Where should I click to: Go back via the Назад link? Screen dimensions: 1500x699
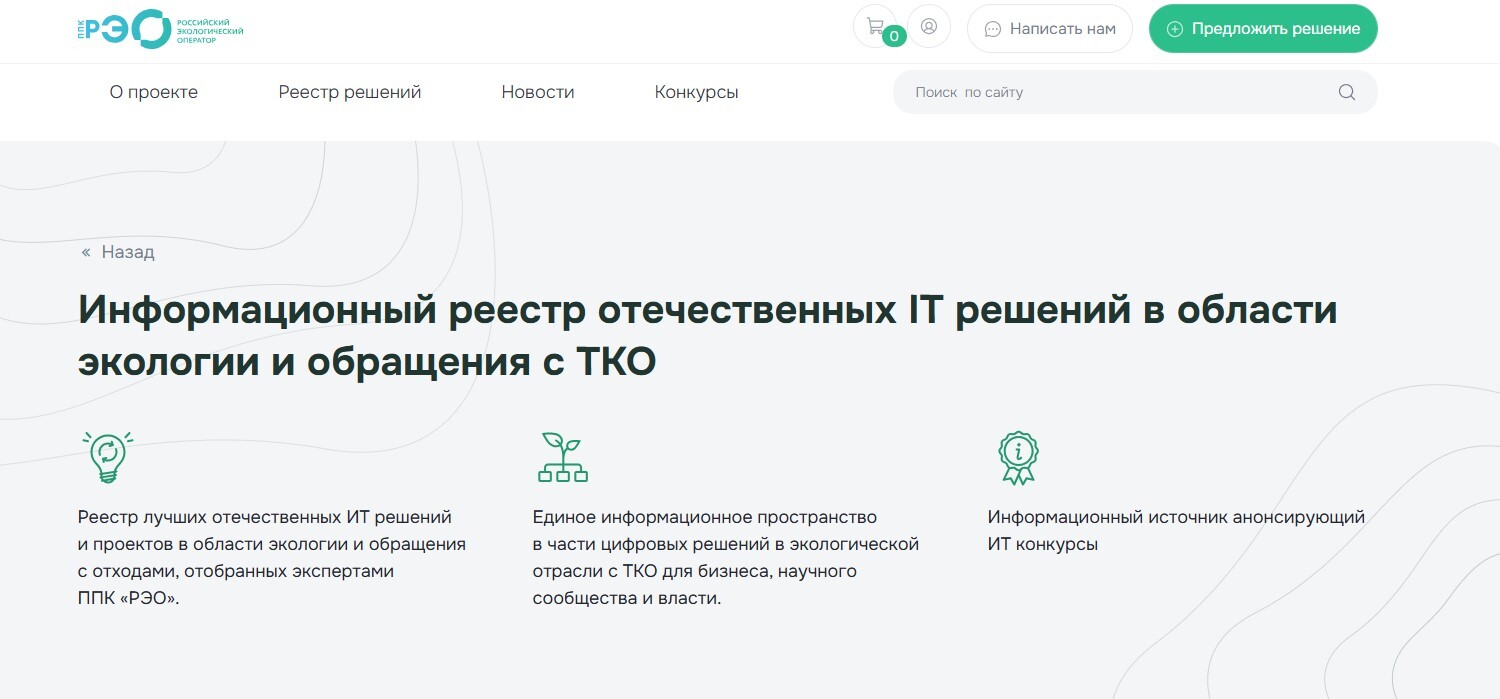point(118,252)
